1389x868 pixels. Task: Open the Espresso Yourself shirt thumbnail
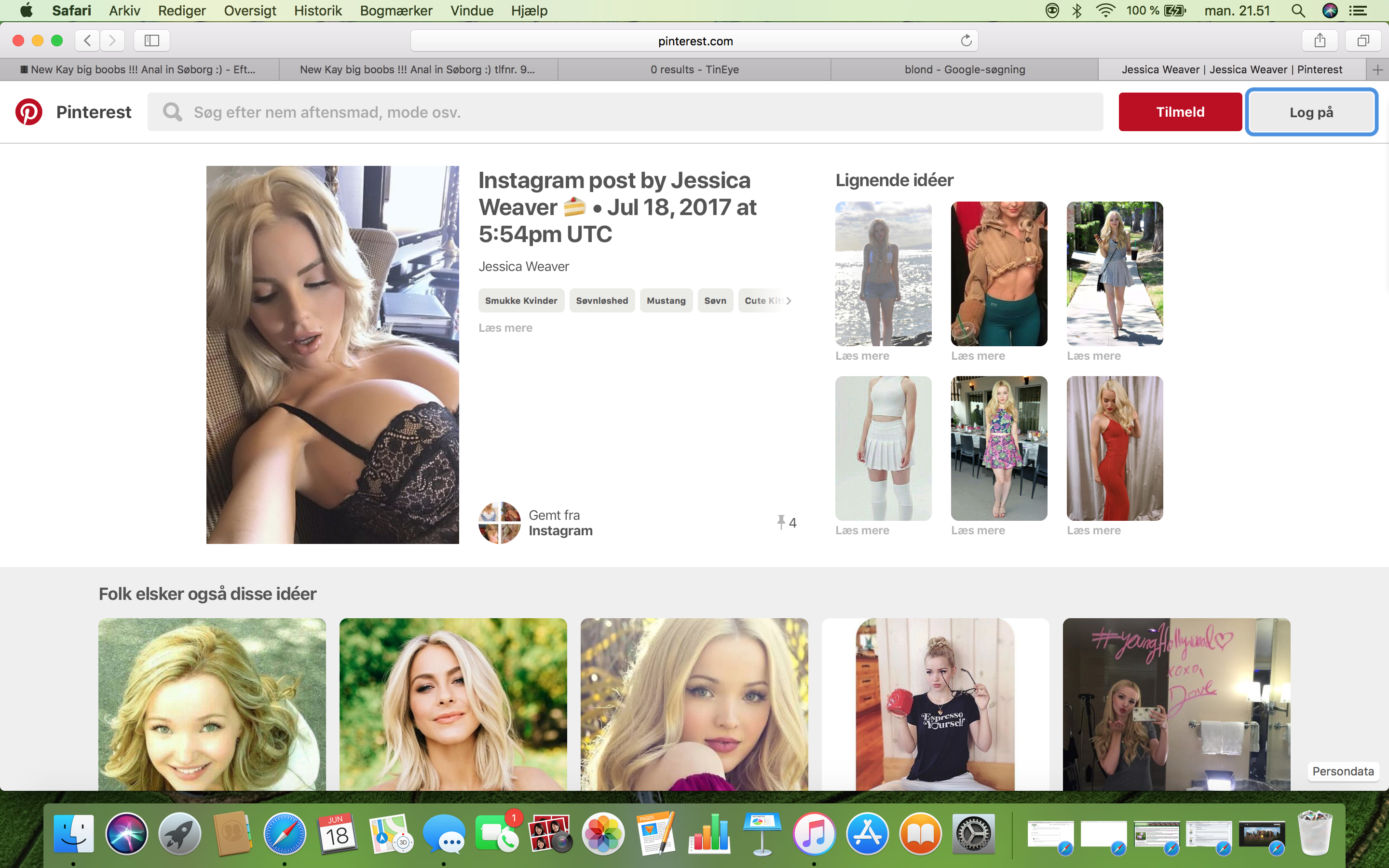[x=935, y=705]
